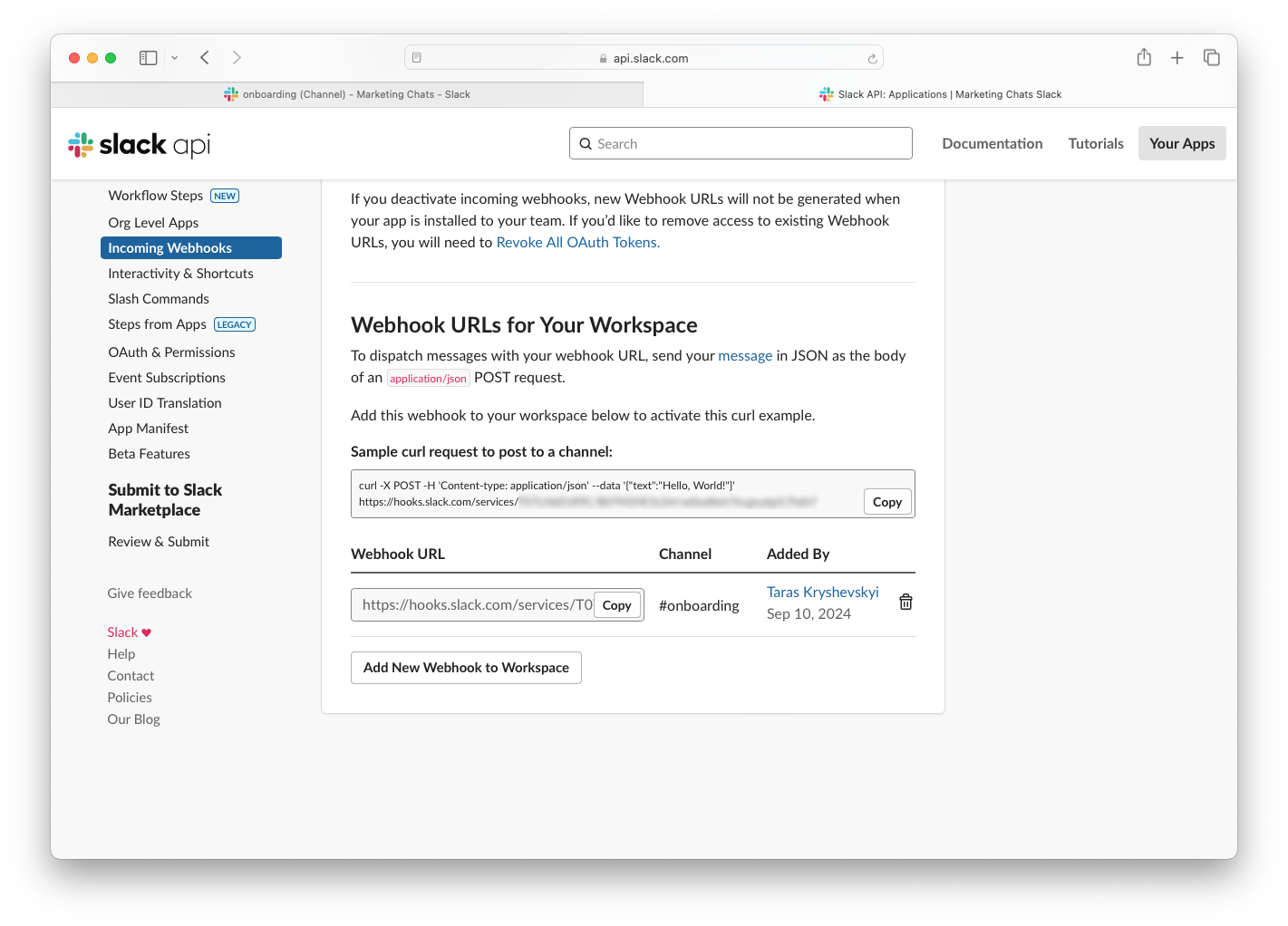Follow the Revoke All OAuth Tokens link
Image resolution: width=1288 pixels, height=926 pixels.
click(x=578, y=243)
